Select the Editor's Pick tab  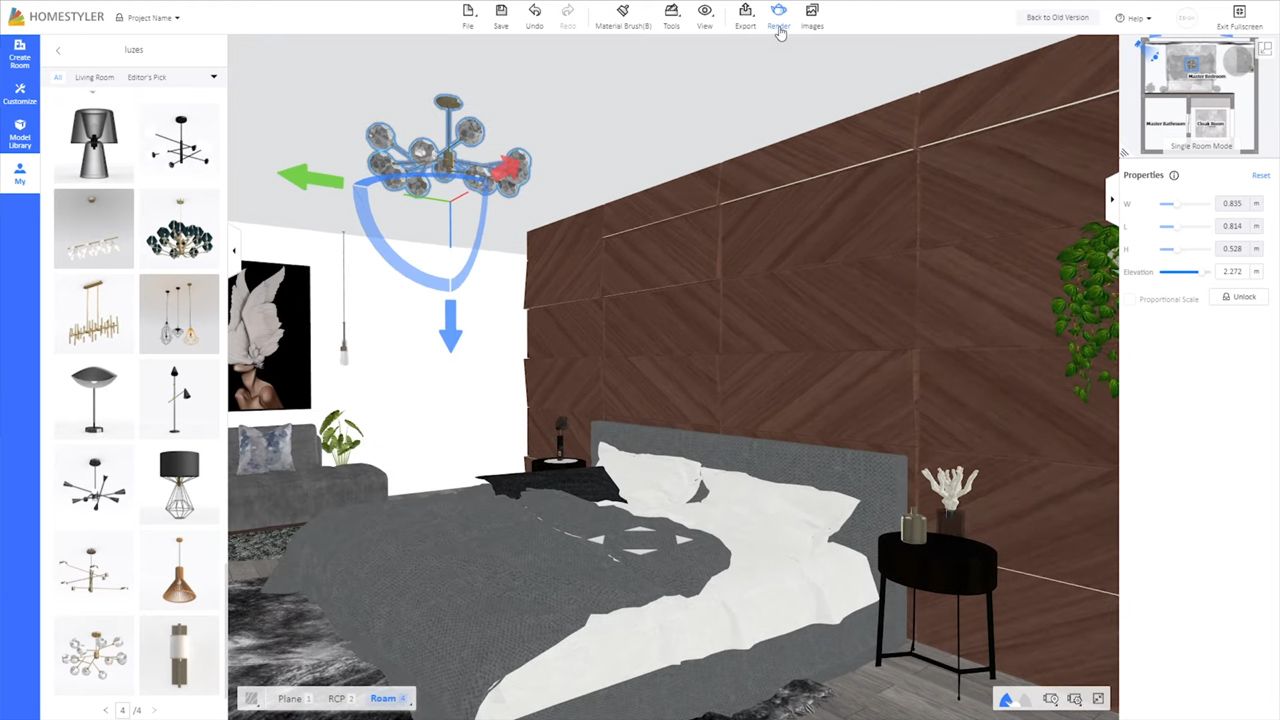(147, 77)
